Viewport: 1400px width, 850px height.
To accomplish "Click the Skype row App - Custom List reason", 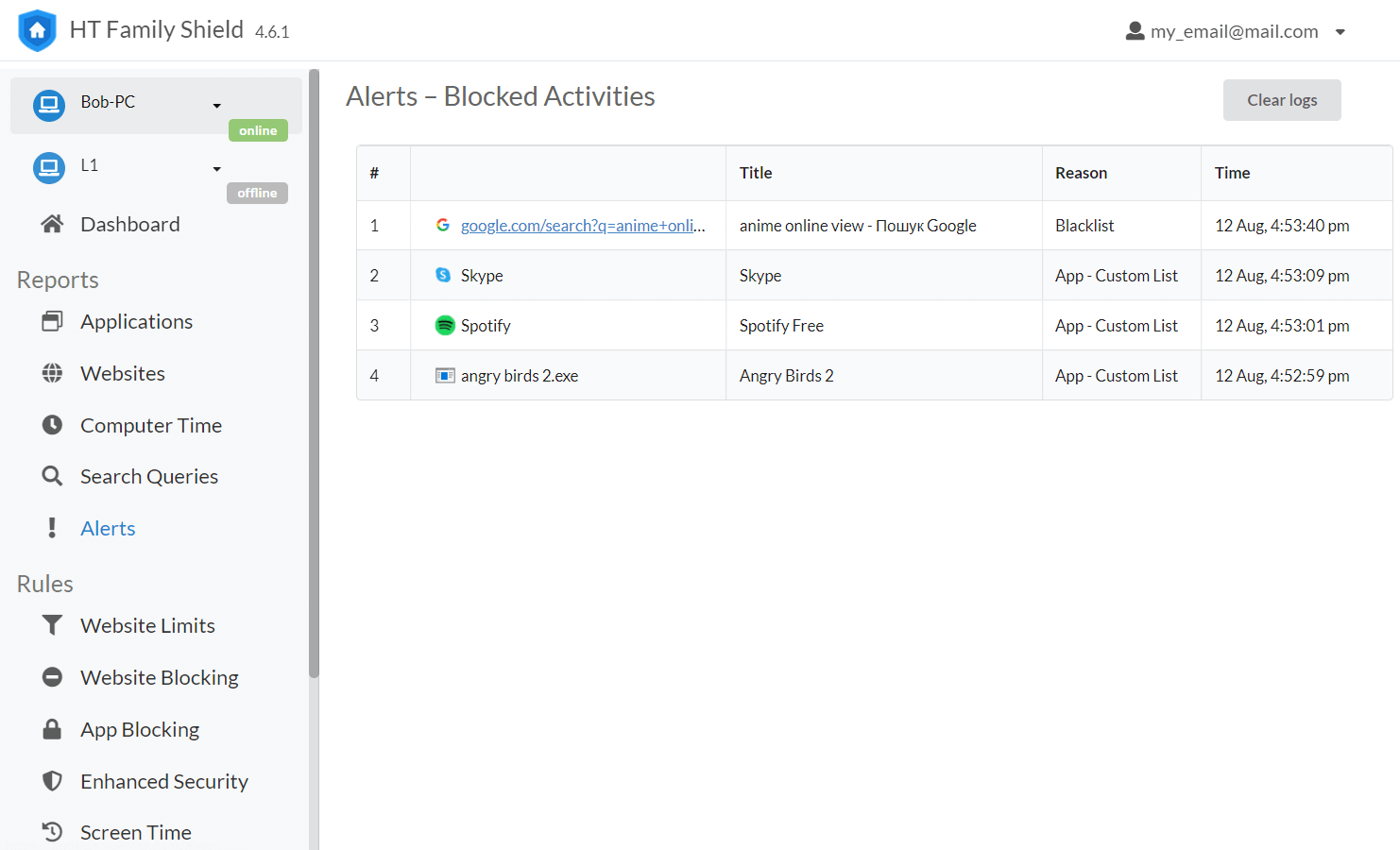I will pyautogui.click(x=1117, y=275).
